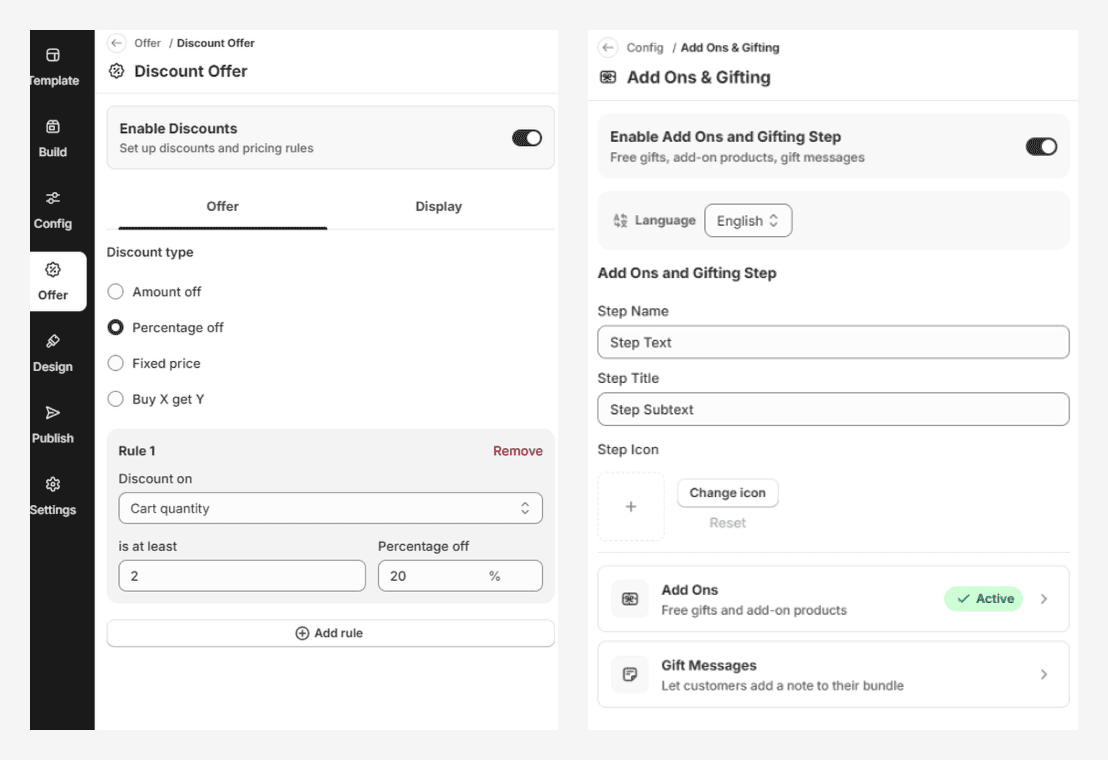Select the Buy X get Y discount type
This screenshot has height=760, width=1108.
pyautogui.click(x=115, y=399)
